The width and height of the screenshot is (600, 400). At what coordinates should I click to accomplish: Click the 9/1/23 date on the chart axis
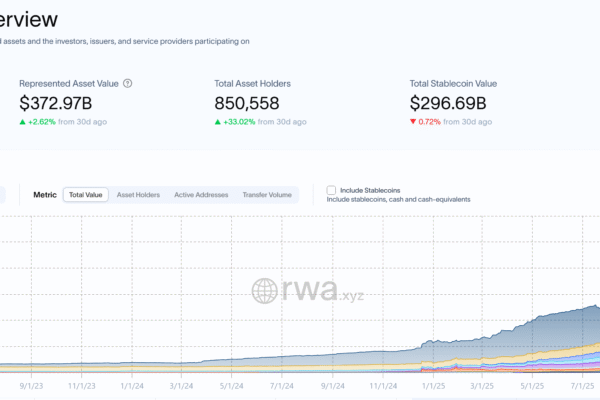tap(31, 384)
